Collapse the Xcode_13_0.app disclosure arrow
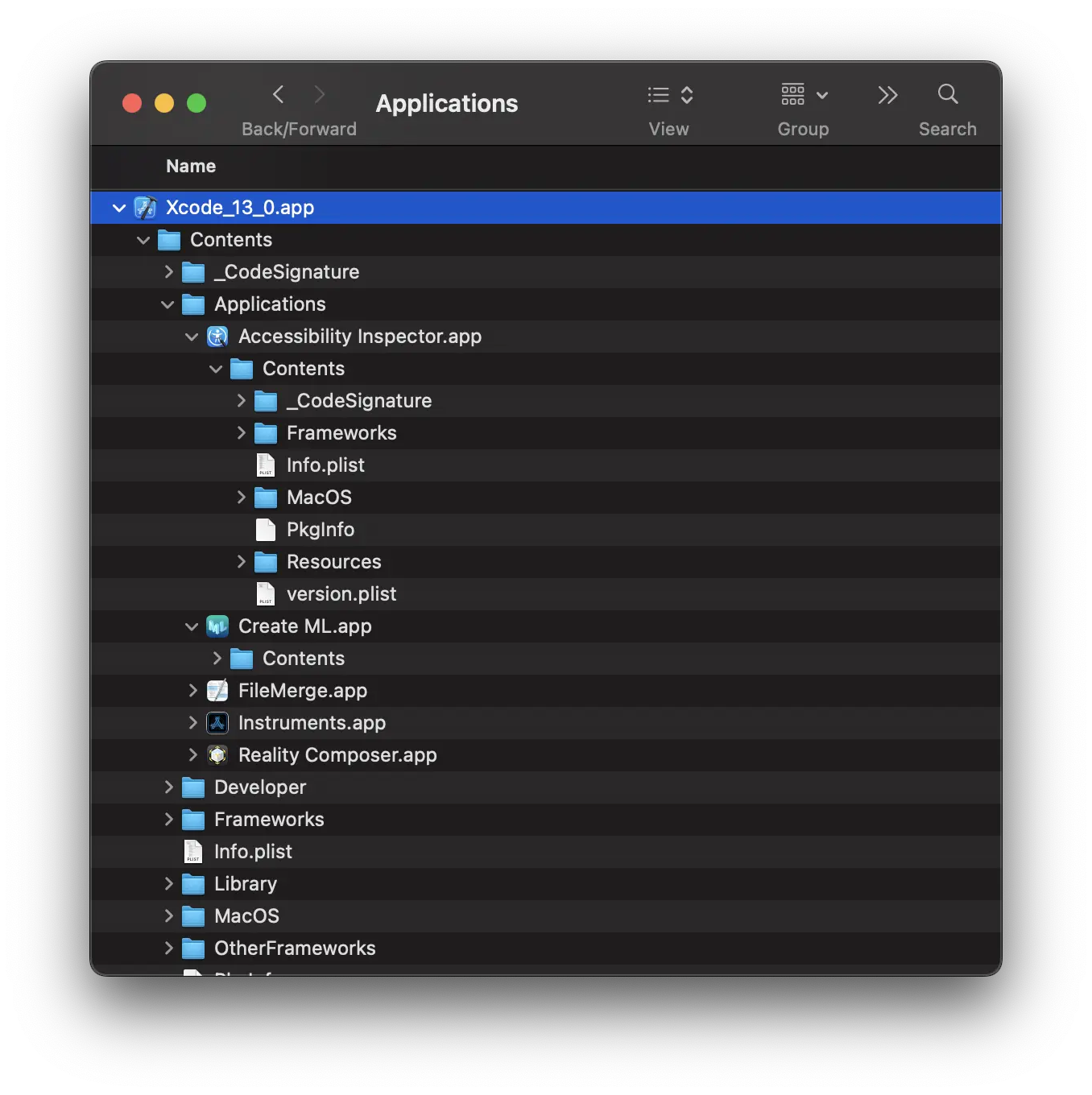 pyautogui.click(x=119, y=208)
